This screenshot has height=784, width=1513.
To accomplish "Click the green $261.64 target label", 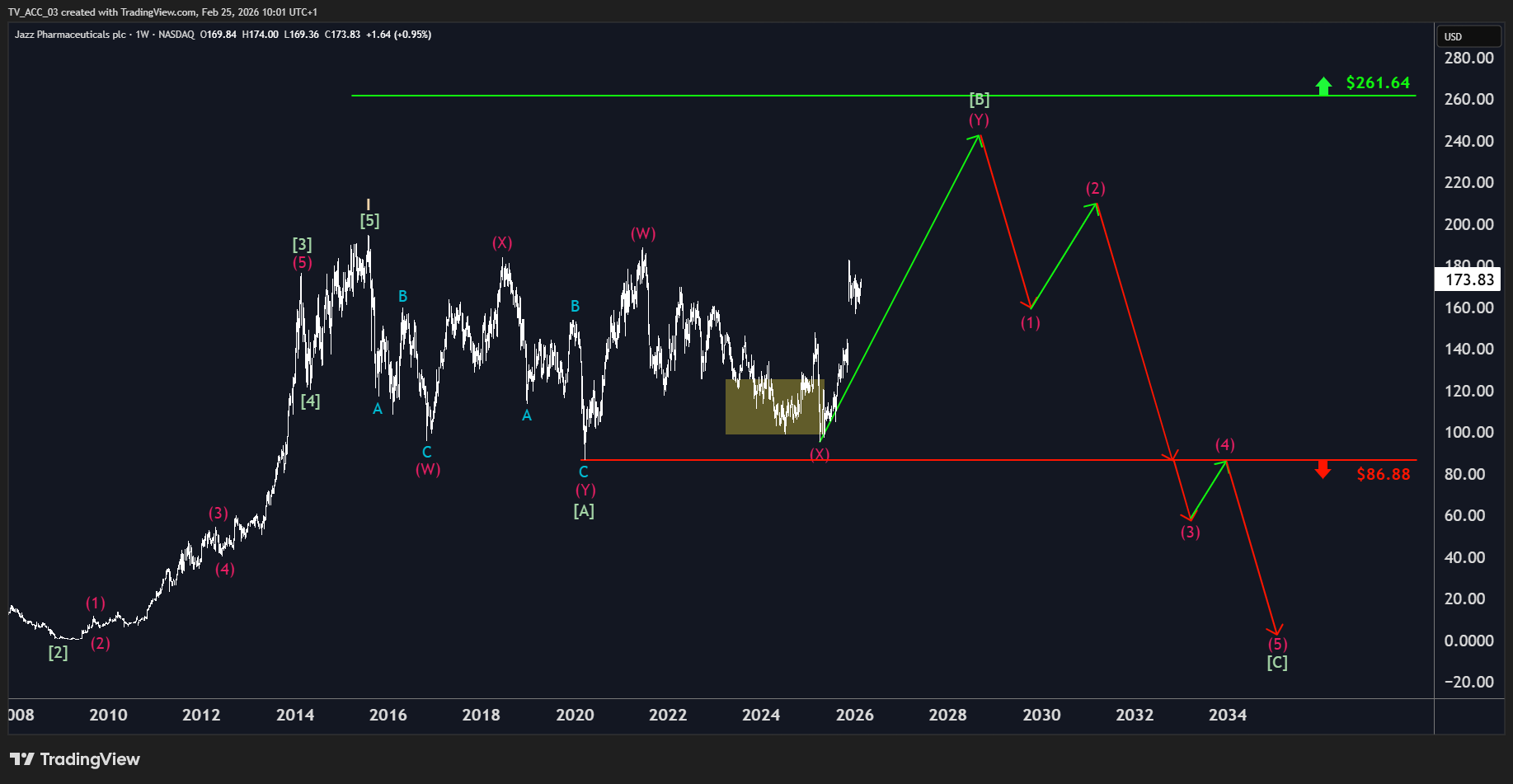I will (1378, 82).
